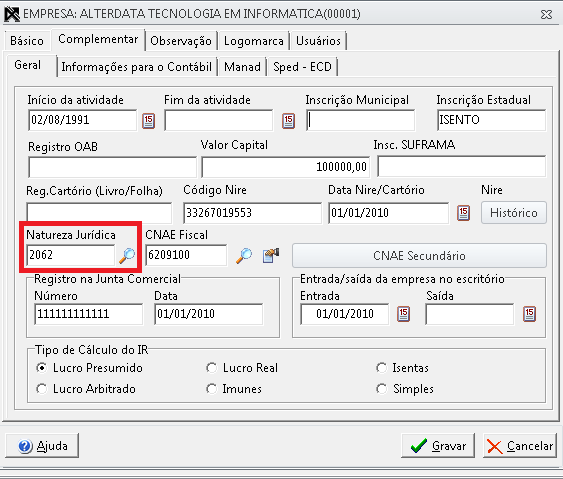Search CNAE Fiscal with magnifier icon

point(244,256)
